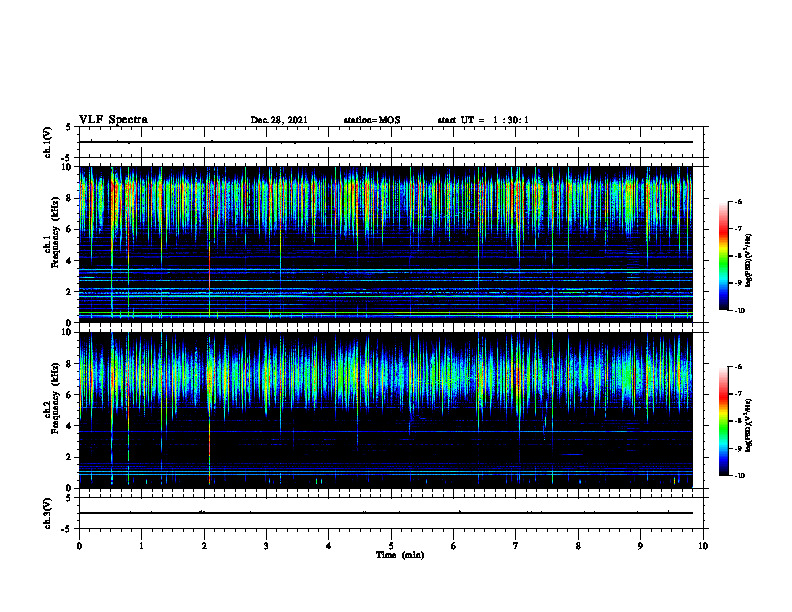Select the date text "Dec. 28, 2021"
Image resolution: width=792 pixels, height=612 pixels.
tap(279, 120)
